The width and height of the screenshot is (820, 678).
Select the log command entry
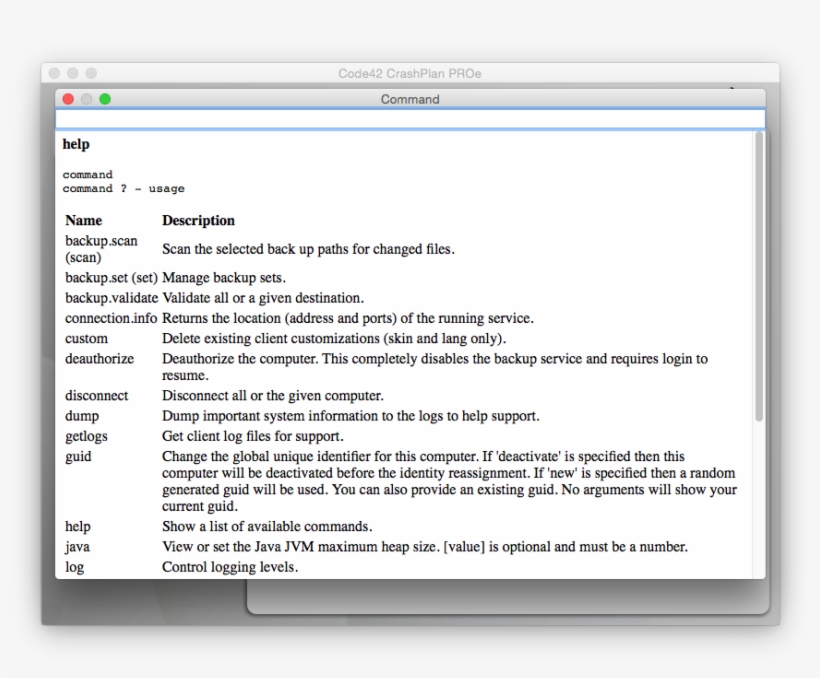point(73,567)
